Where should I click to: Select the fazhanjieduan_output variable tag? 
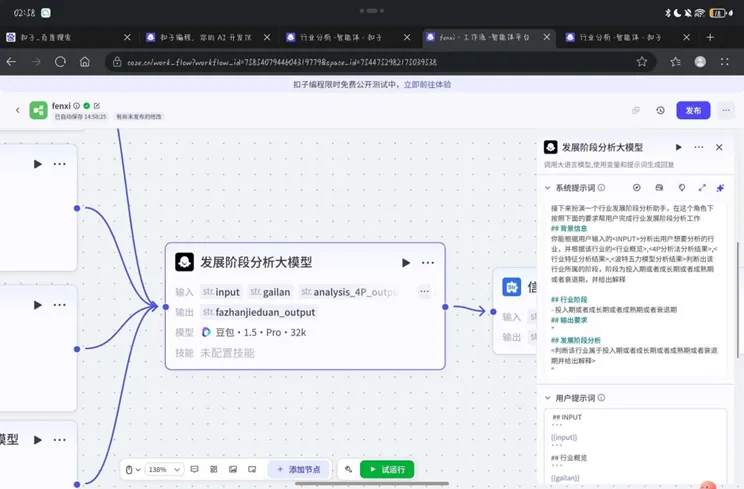(x=259, y=312)
